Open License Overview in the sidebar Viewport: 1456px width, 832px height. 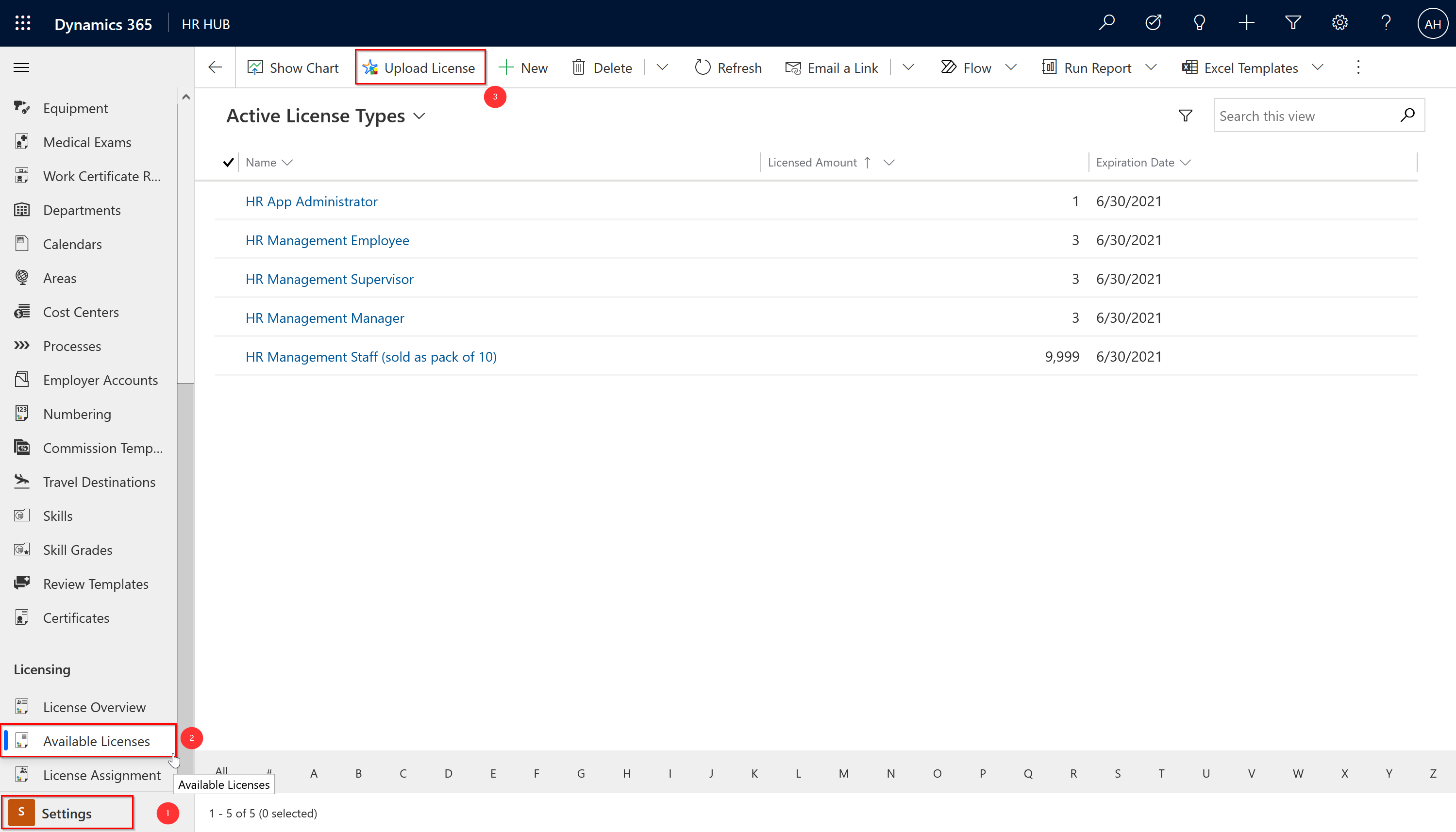pyautogui.click(x=88, y=707)
